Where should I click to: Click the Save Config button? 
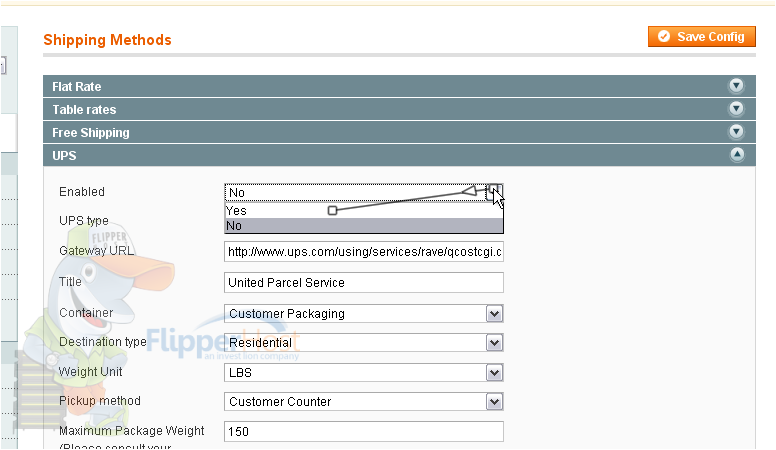pyautogui.click(x=701, y=37)
